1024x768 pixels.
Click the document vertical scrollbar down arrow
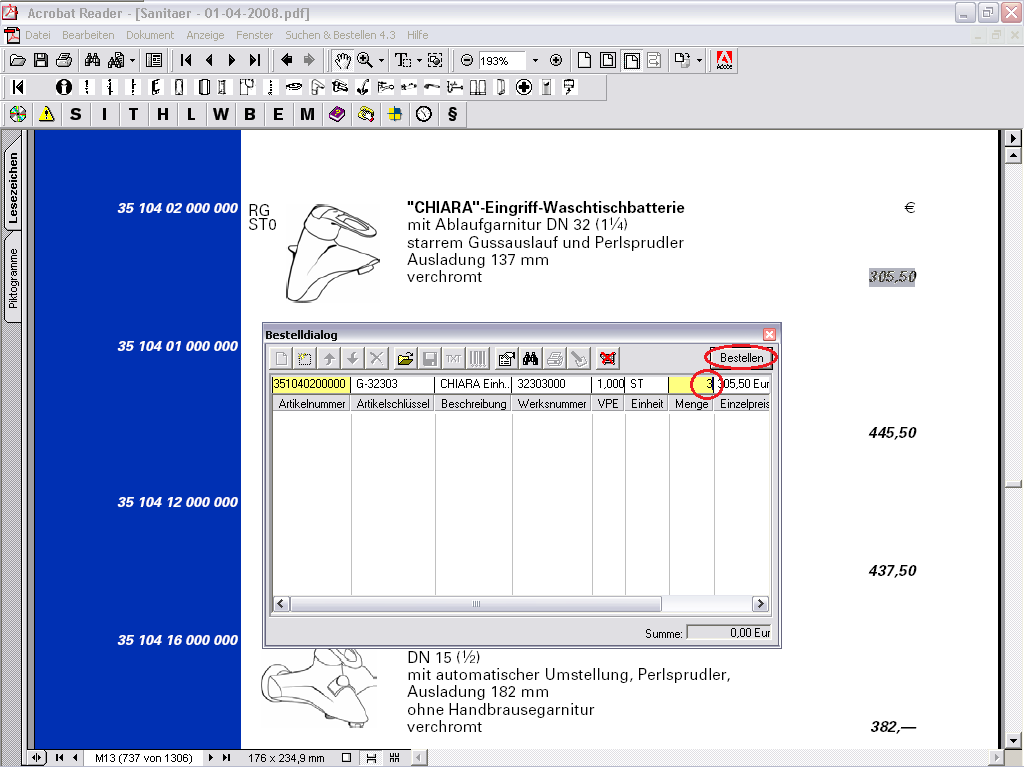pos(1013,741)
